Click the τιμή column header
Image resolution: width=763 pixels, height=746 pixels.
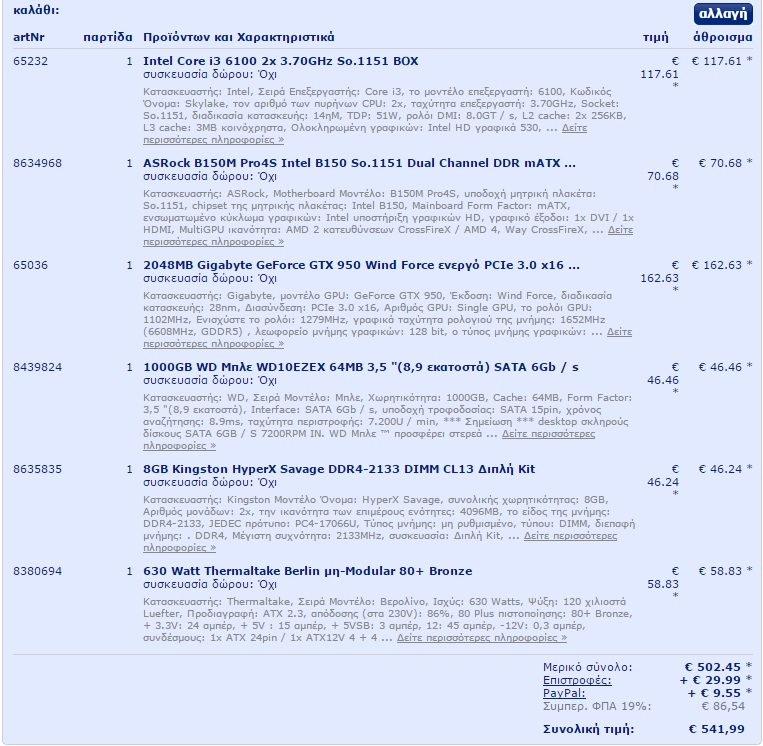(x=655, y=37)
